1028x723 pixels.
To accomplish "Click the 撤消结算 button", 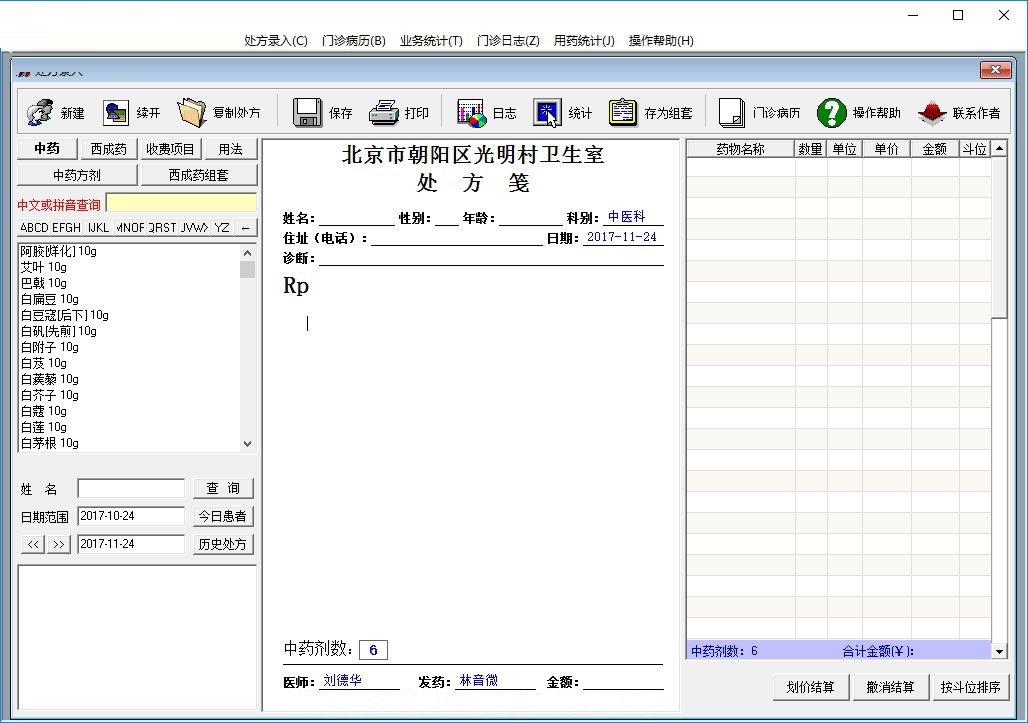I will [x=890, y=687].
